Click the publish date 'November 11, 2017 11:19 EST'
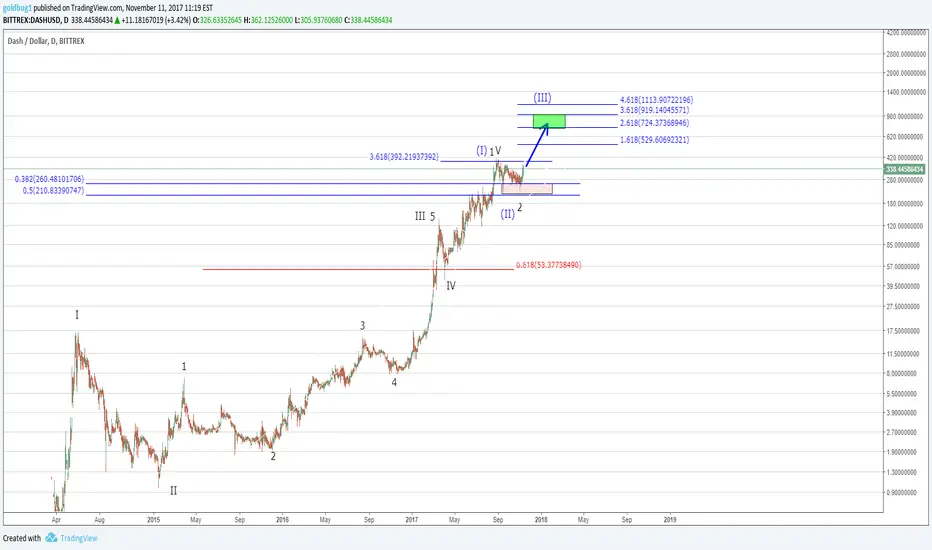This screenshot has height=550, width=932. [x=169, y=8]
